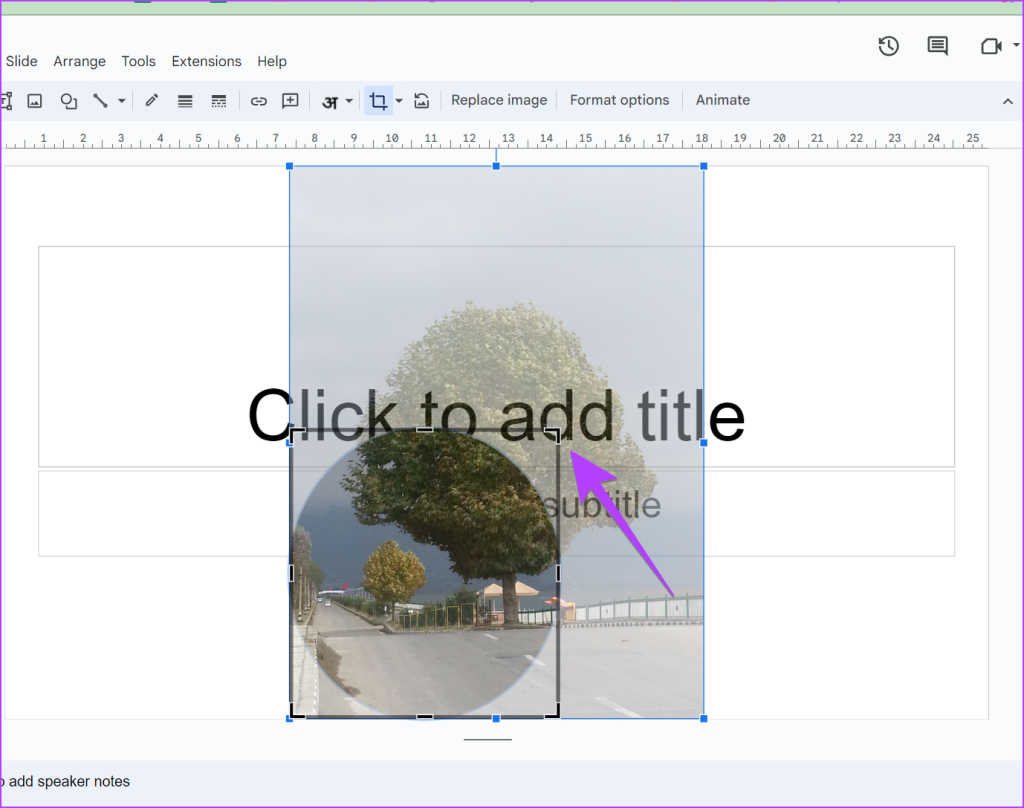Open version history clock icon

(x=888, y=46)
